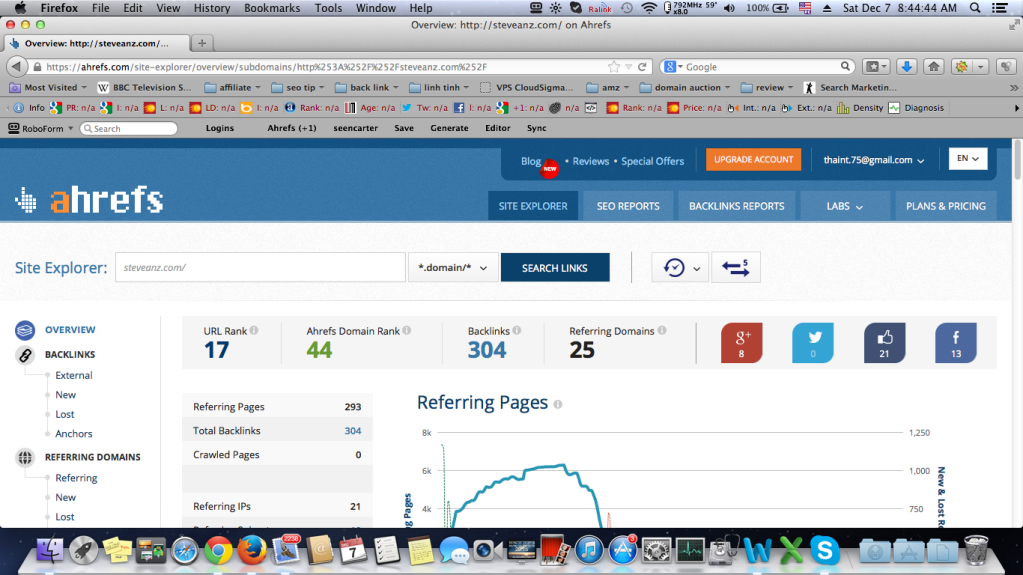Open the RoboForm dropdown
Viewport: 1023px width, 575px height.
click(40, 129)
